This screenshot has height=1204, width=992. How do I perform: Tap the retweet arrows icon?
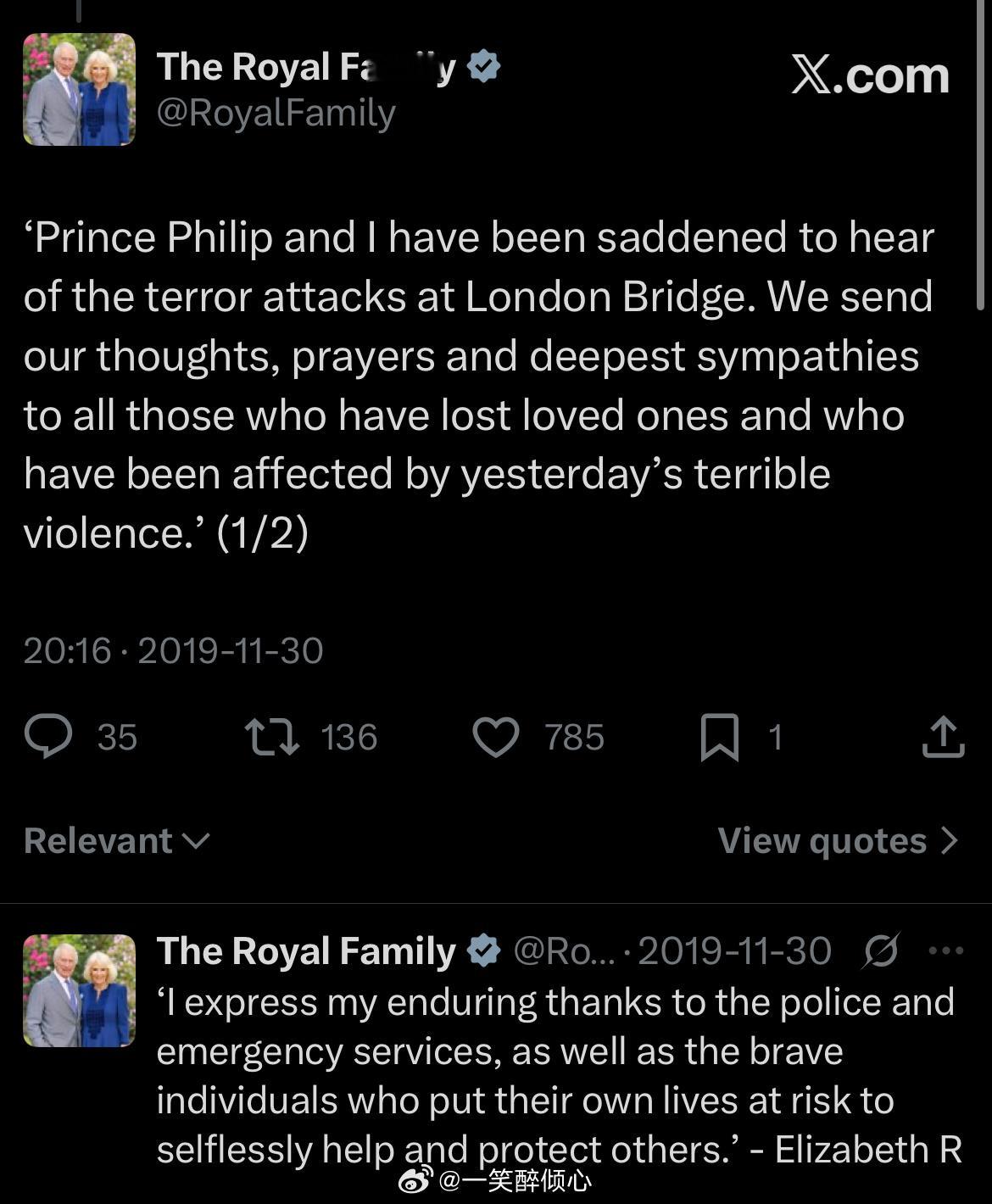(271, 736)
